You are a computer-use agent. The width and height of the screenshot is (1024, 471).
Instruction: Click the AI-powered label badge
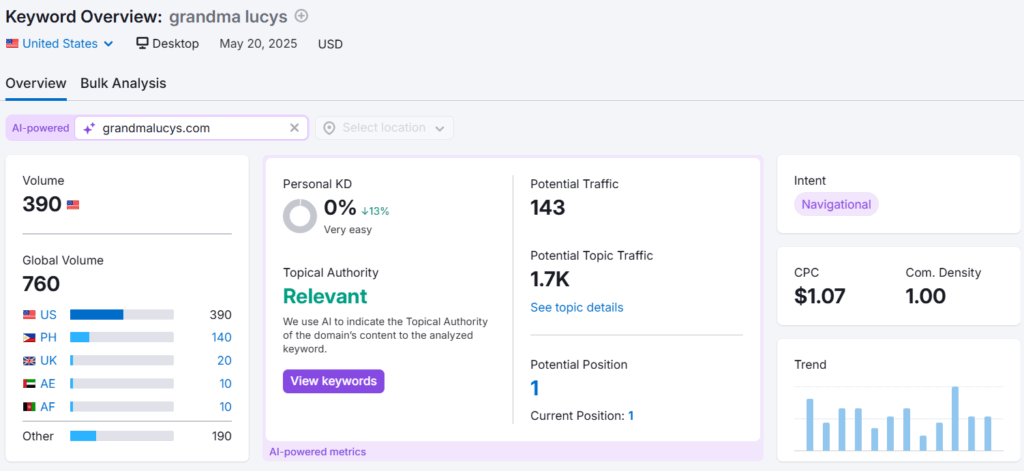click(40, 128)
